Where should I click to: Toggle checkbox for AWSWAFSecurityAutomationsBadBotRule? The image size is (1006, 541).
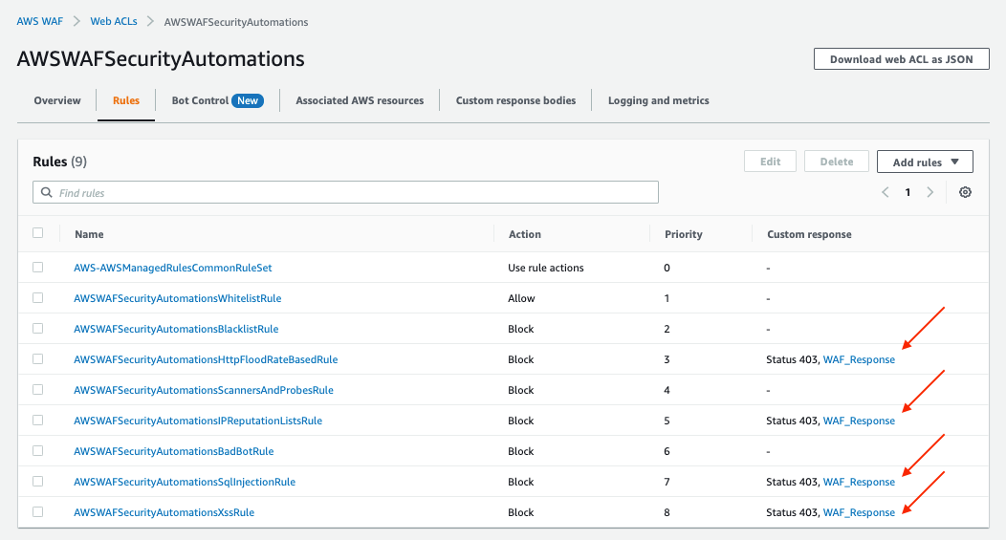(x=38, y=451)
